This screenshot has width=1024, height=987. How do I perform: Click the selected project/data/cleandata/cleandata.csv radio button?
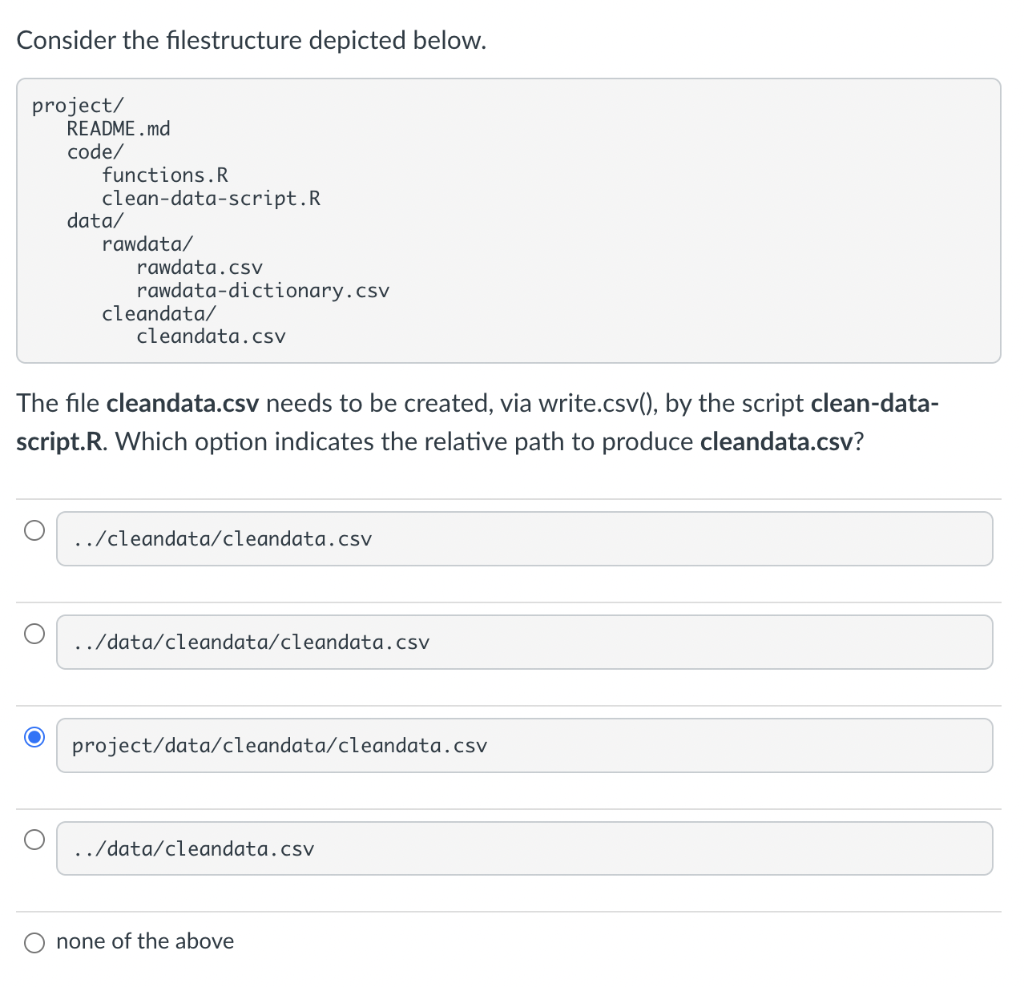coord(35,738)
